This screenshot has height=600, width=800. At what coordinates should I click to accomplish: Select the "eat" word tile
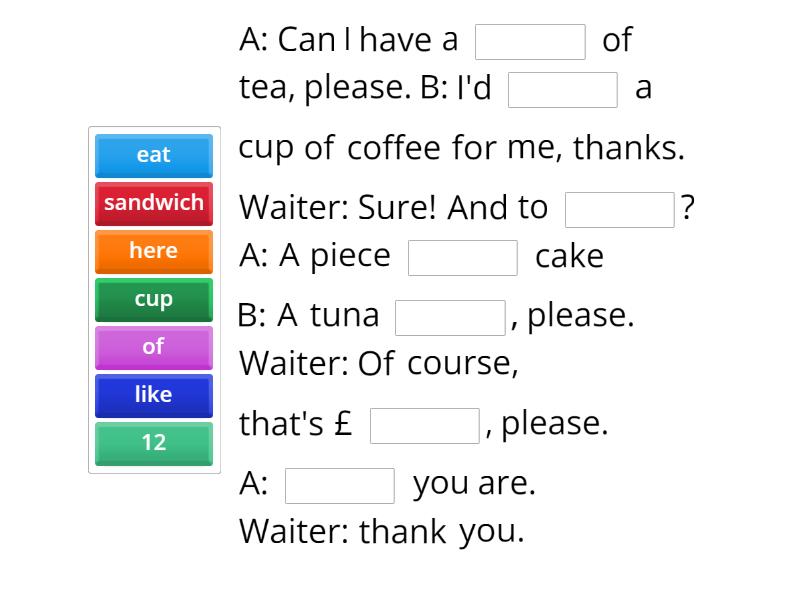[153, 155]
